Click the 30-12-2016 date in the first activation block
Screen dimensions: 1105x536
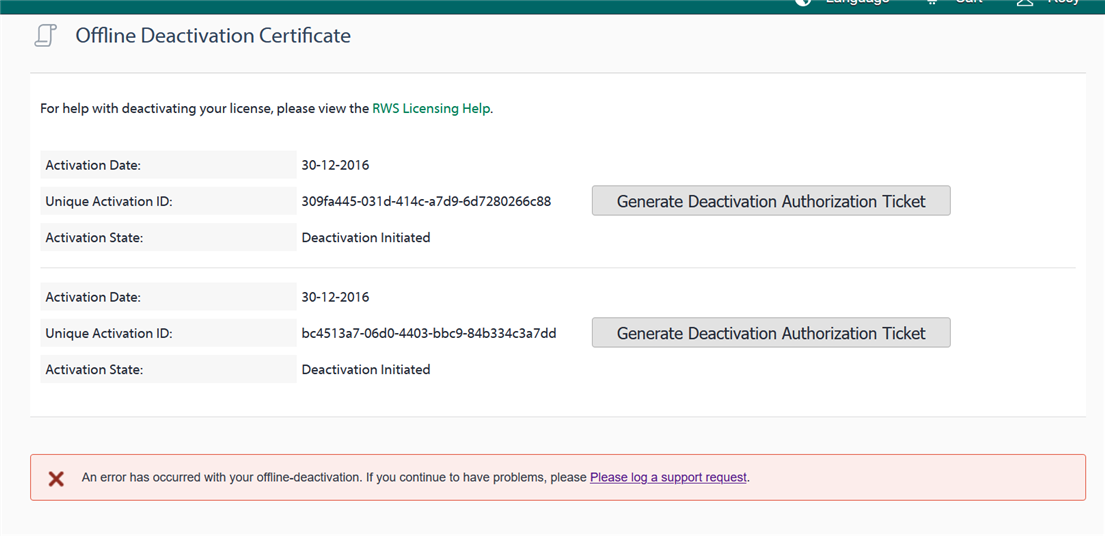point(335,166)
